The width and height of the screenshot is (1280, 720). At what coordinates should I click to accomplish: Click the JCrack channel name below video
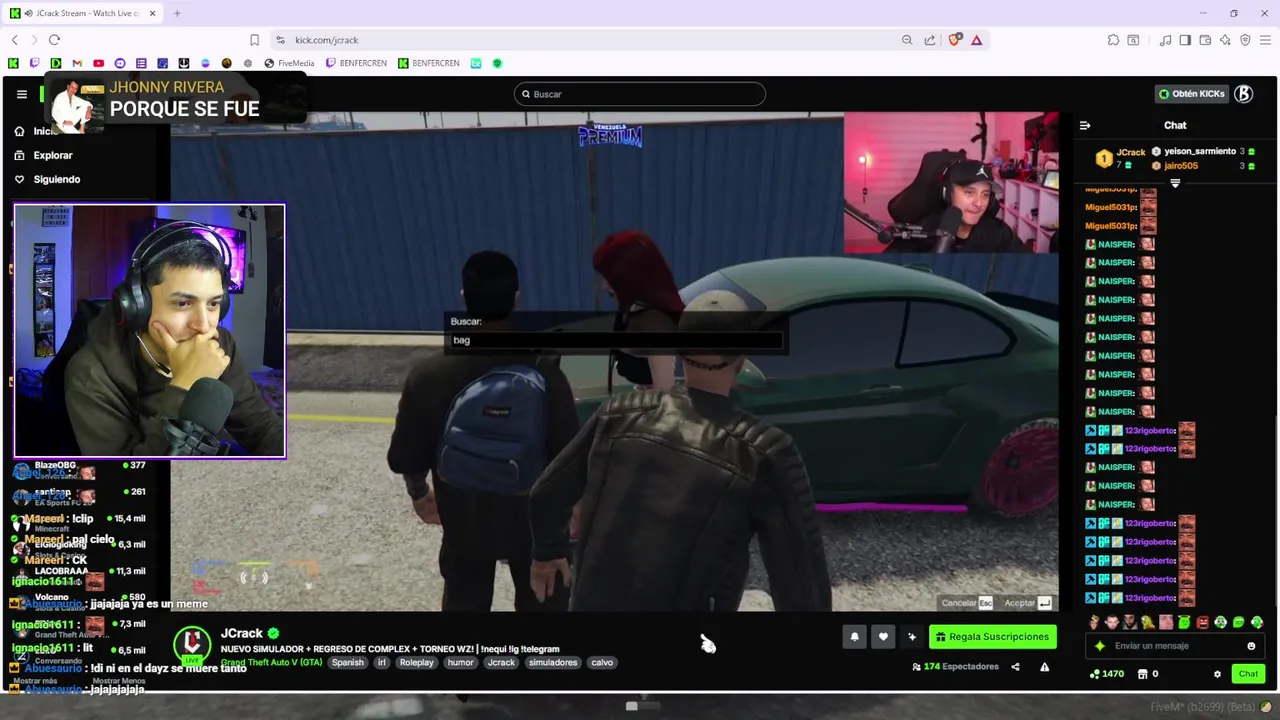click(x=242, y=633)
